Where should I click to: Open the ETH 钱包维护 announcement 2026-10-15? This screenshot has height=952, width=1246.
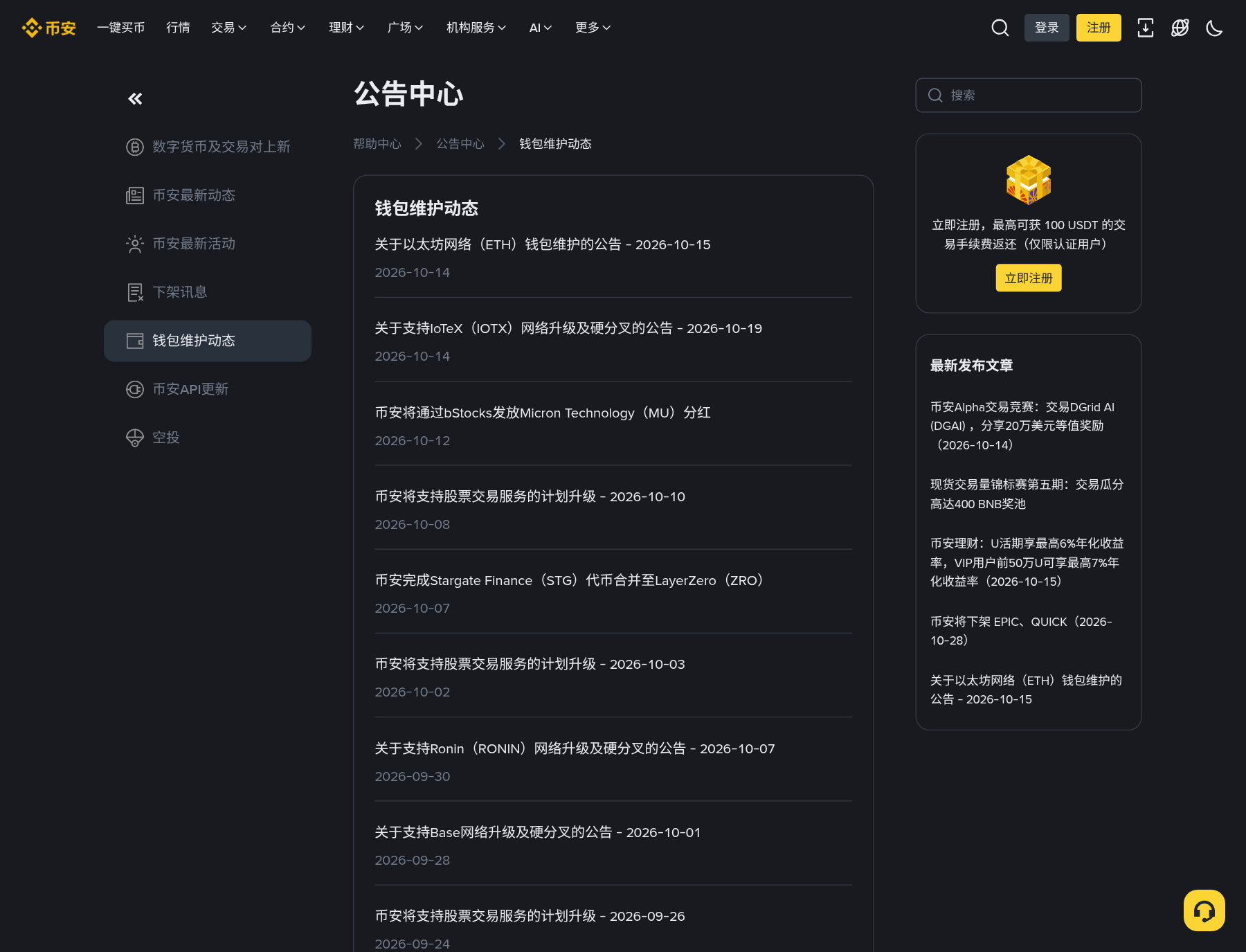[543, 244]
